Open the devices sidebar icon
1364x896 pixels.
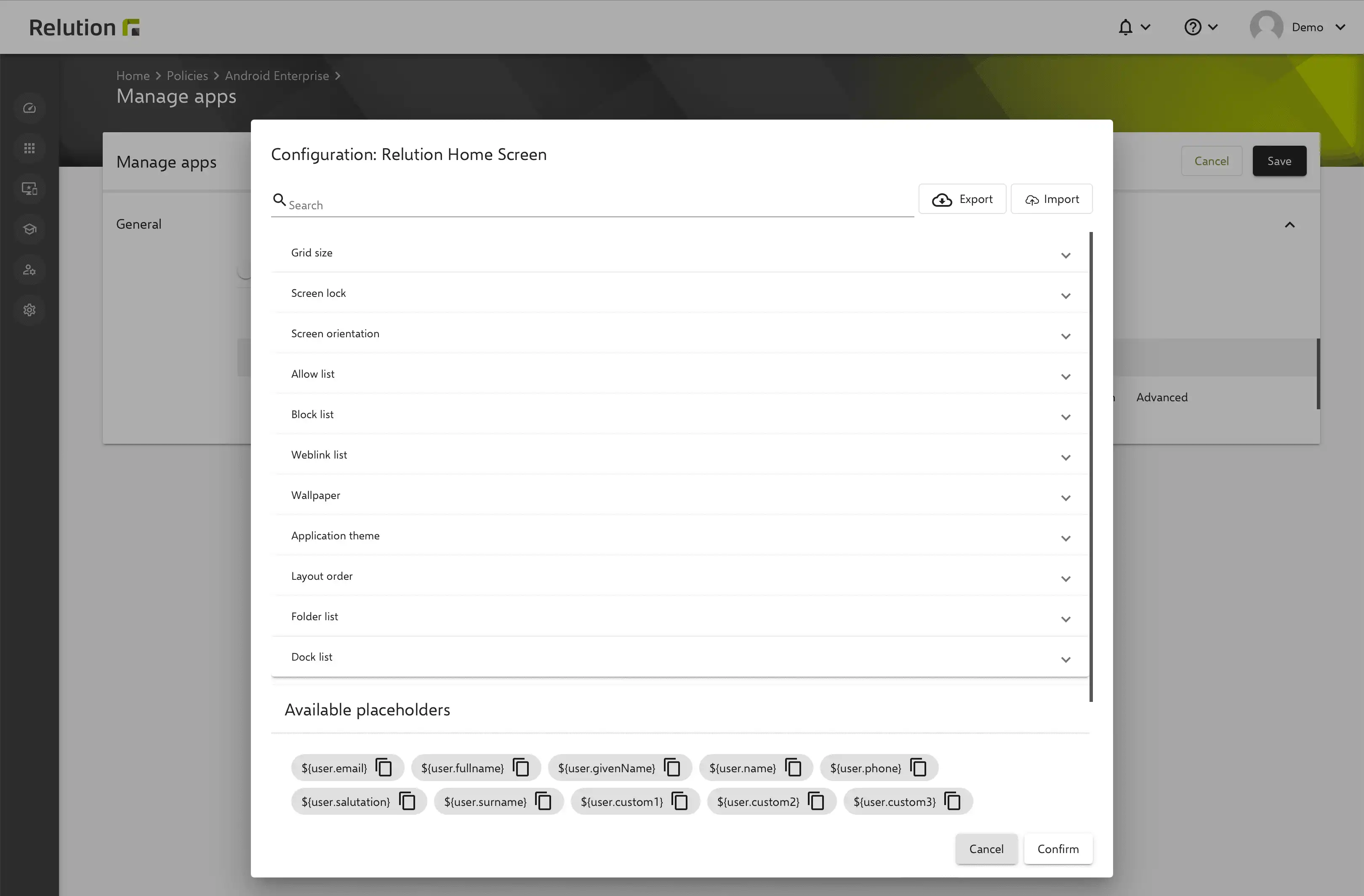29,189
